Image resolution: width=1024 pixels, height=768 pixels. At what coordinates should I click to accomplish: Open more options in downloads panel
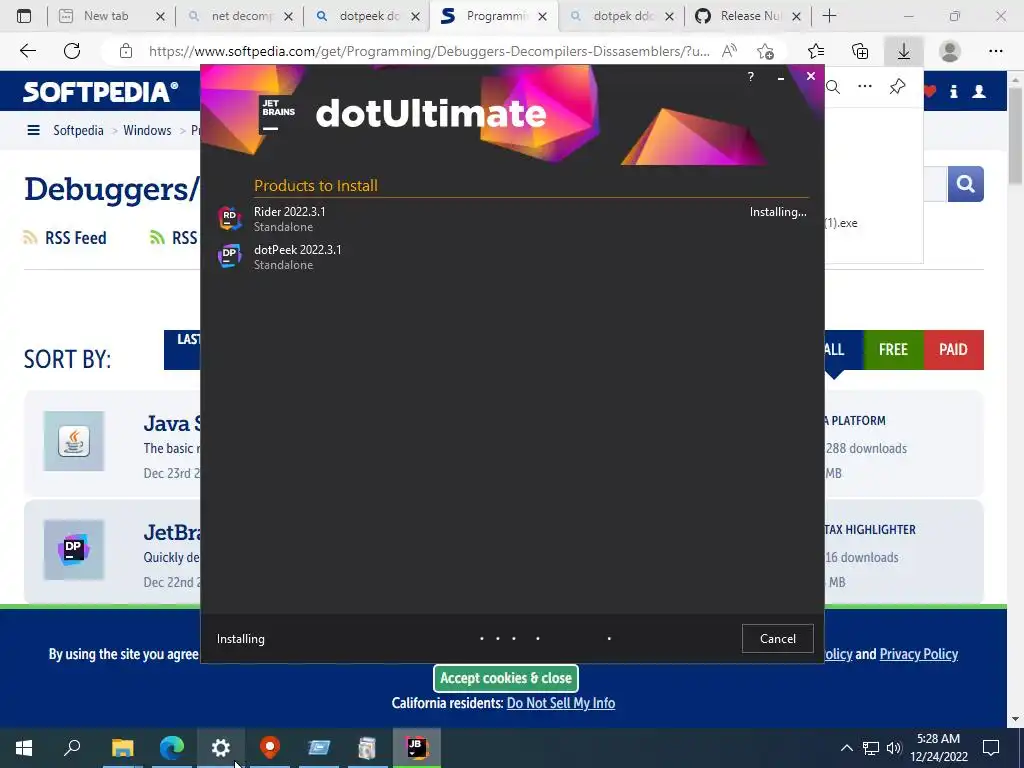pos(865,87)
